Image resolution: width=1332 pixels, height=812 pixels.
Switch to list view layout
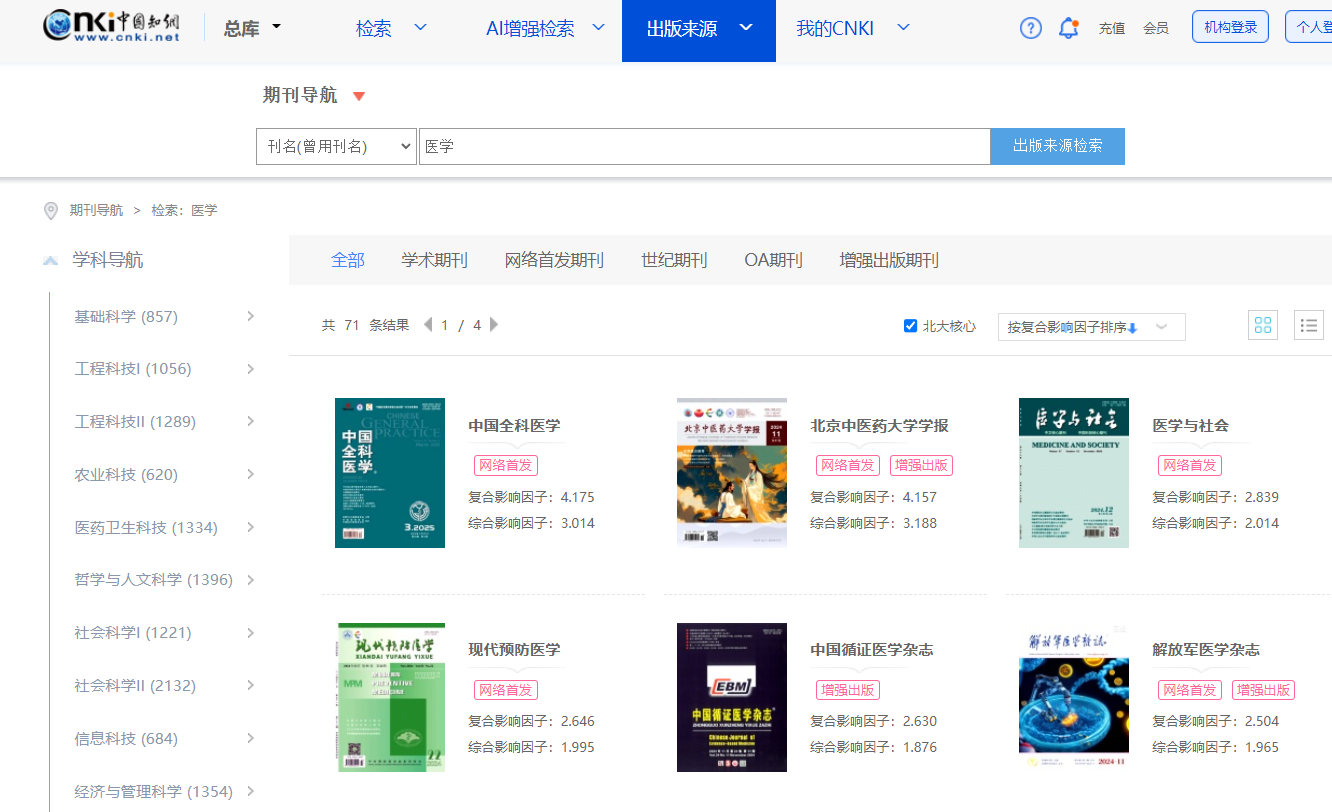pos(1308,325)
